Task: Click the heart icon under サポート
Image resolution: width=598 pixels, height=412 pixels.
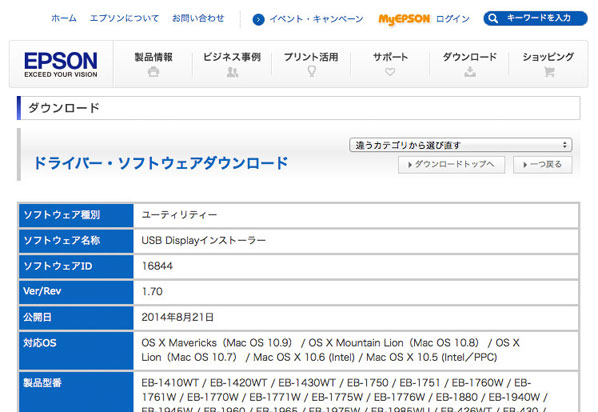Action: coord(390,71)
